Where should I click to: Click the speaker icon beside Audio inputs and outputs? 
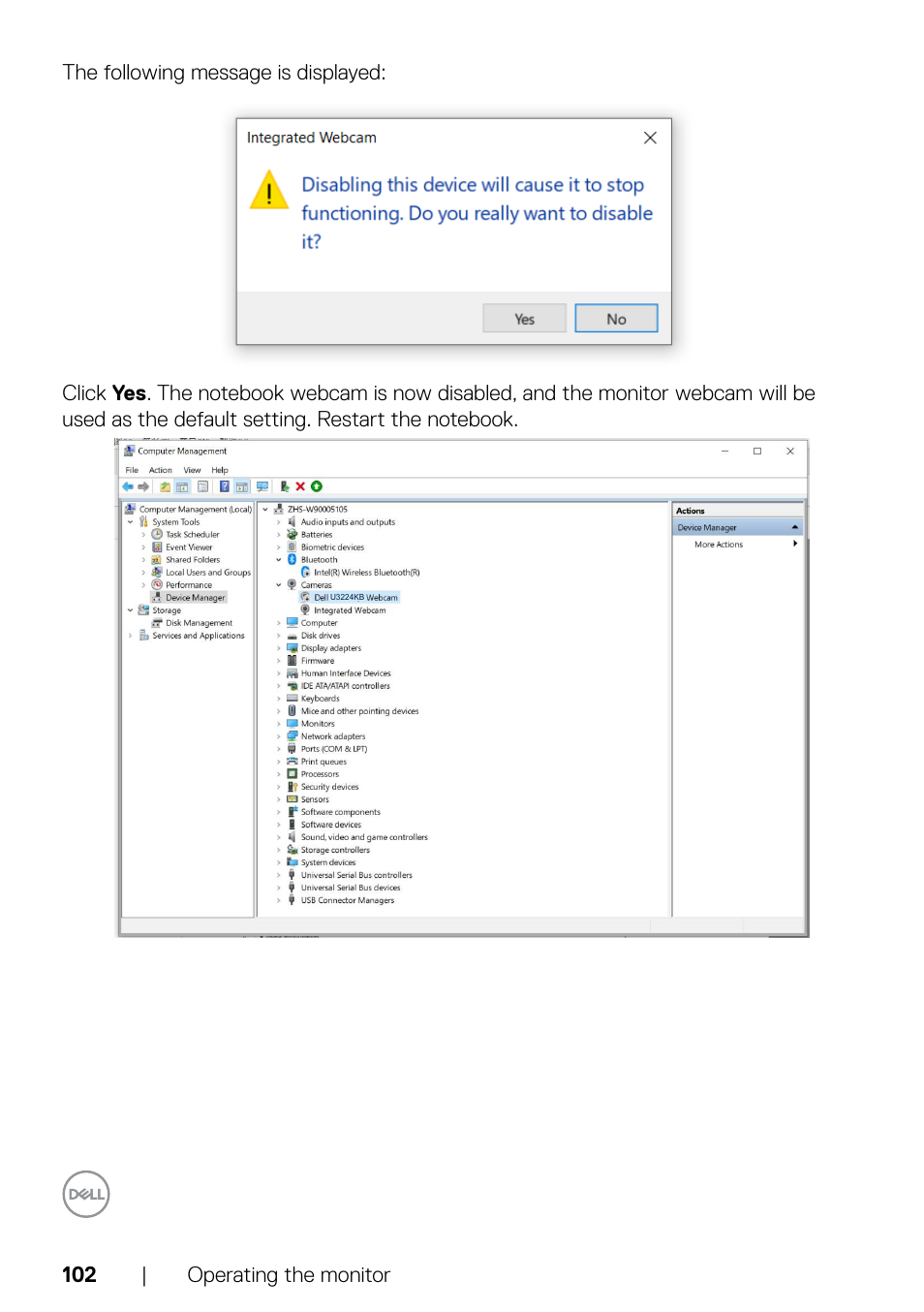tap(292, 522)
